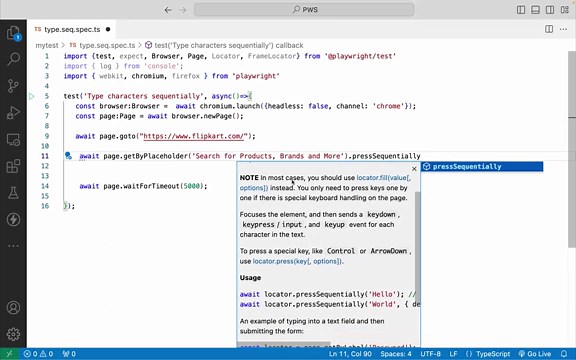Screen dimensions: 576x360
Task: Show errors and warnings count in status bar
Action: [x=38, y=354]
